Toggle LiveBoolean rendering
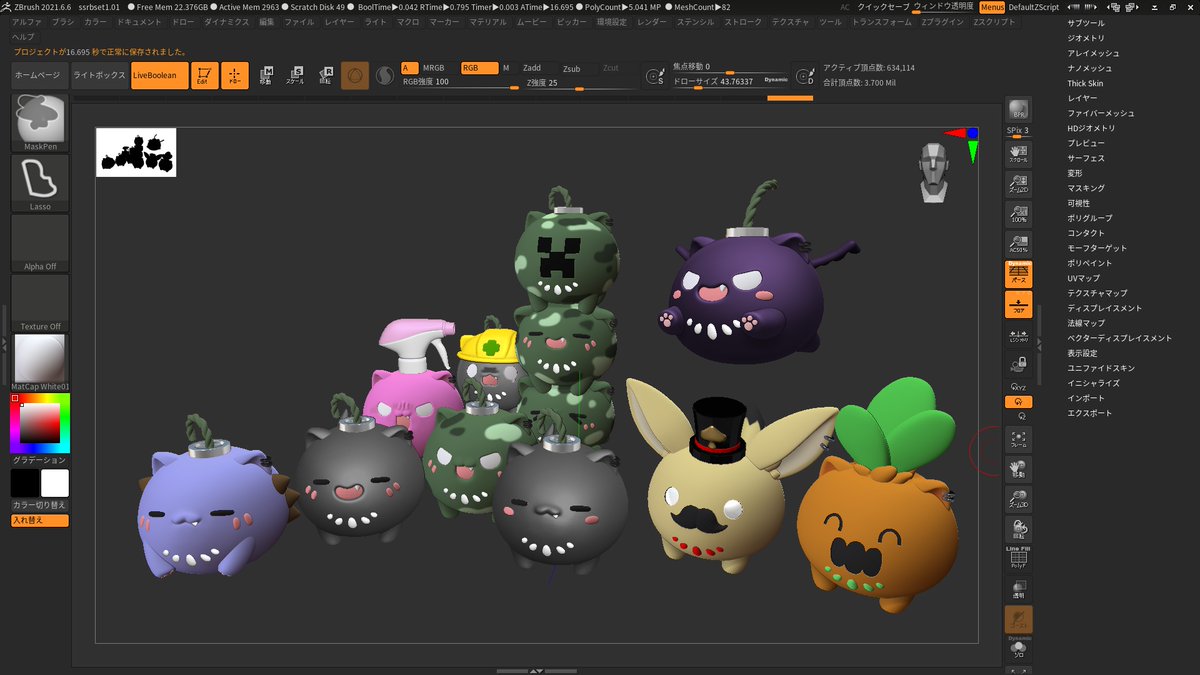This screenshot has height=675, width=1200. point(159,76)
